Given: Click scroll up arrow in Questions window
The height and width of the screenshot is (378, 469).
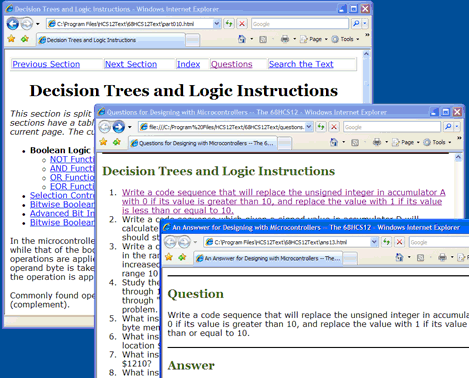Looking at the screenshot, I should [458, 157].
